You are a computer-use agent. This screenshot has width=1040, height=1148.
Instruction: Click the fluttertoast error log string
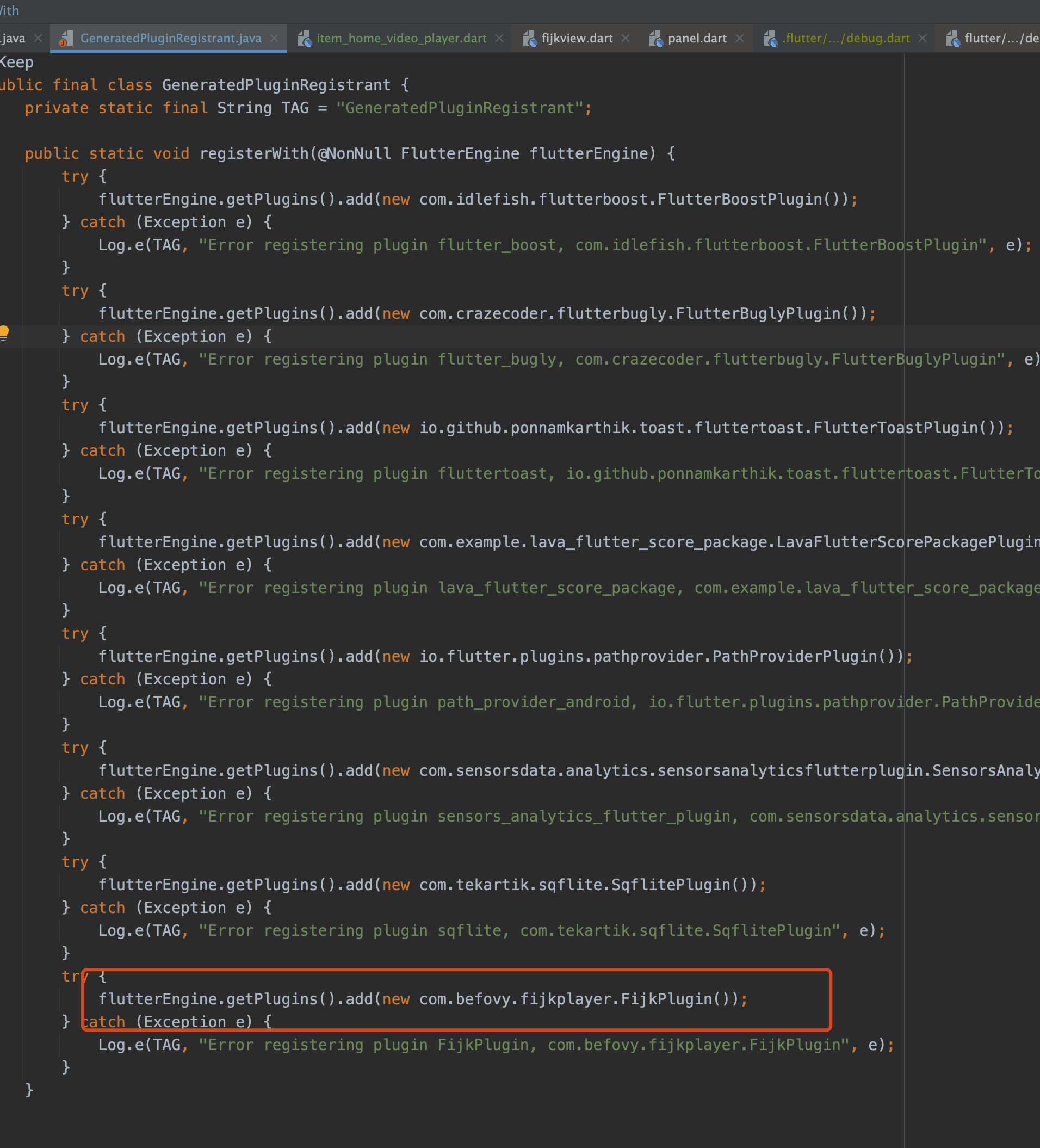coord(619,474)
